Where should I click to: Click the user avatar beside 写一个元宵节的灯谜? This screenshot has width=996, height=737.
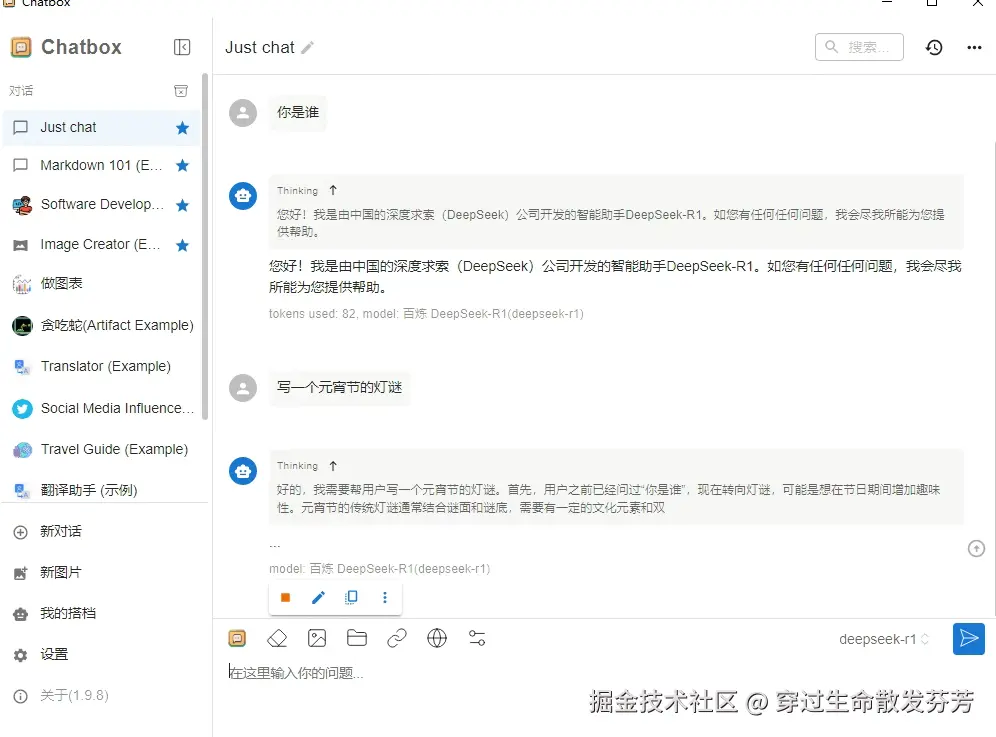pyautogui.click(x=243, y=388)
